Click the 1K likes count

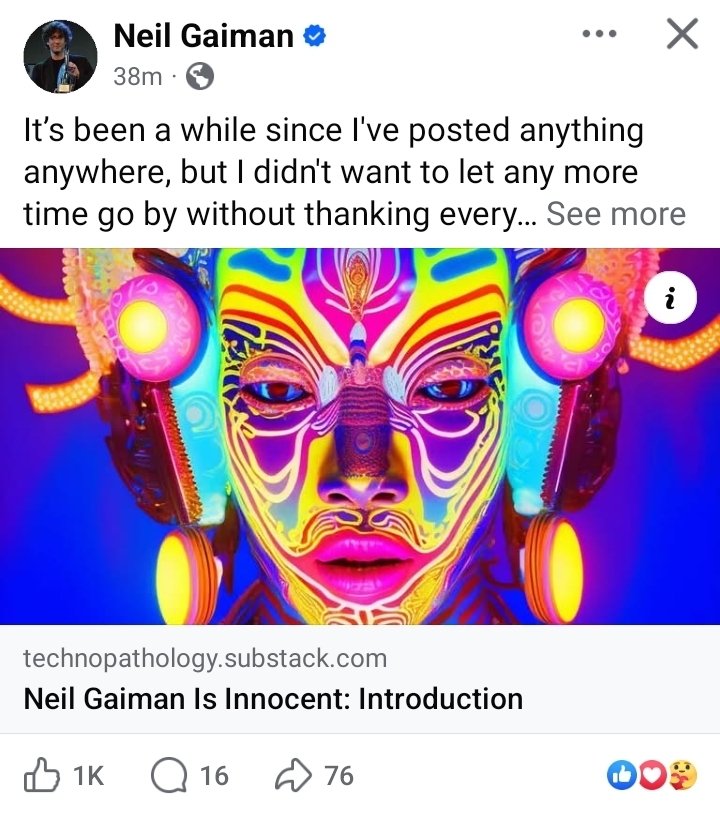click(x=88, y=776)
